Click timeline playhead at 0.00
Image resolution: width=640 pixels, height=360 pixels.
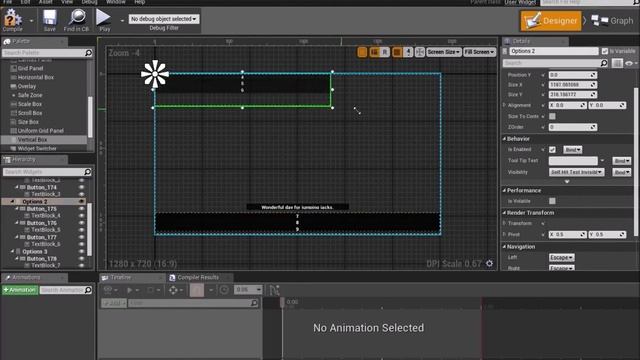click(x=282, y=302)
